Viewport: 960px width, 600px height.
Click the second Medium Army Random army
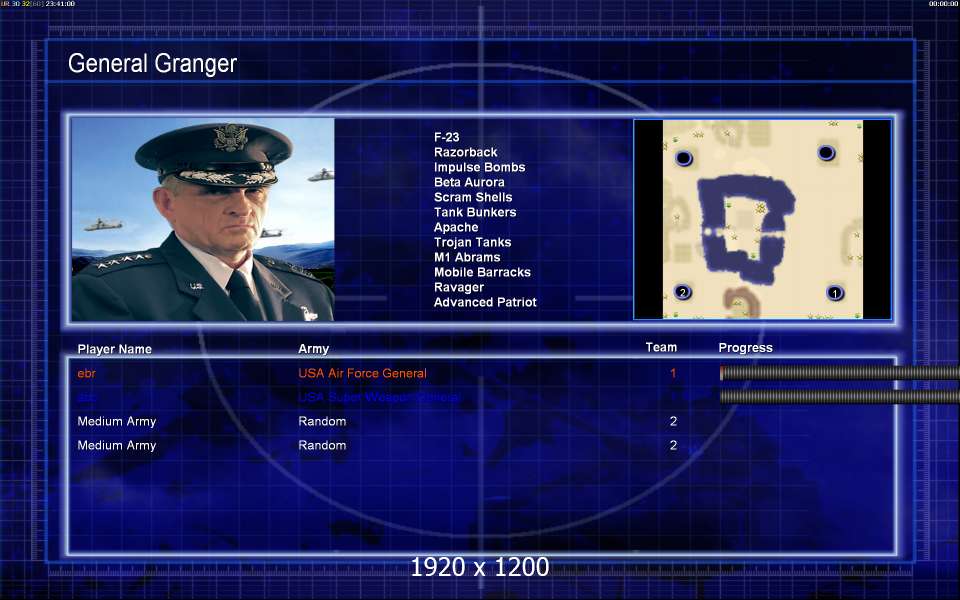(x=322, y=445)
